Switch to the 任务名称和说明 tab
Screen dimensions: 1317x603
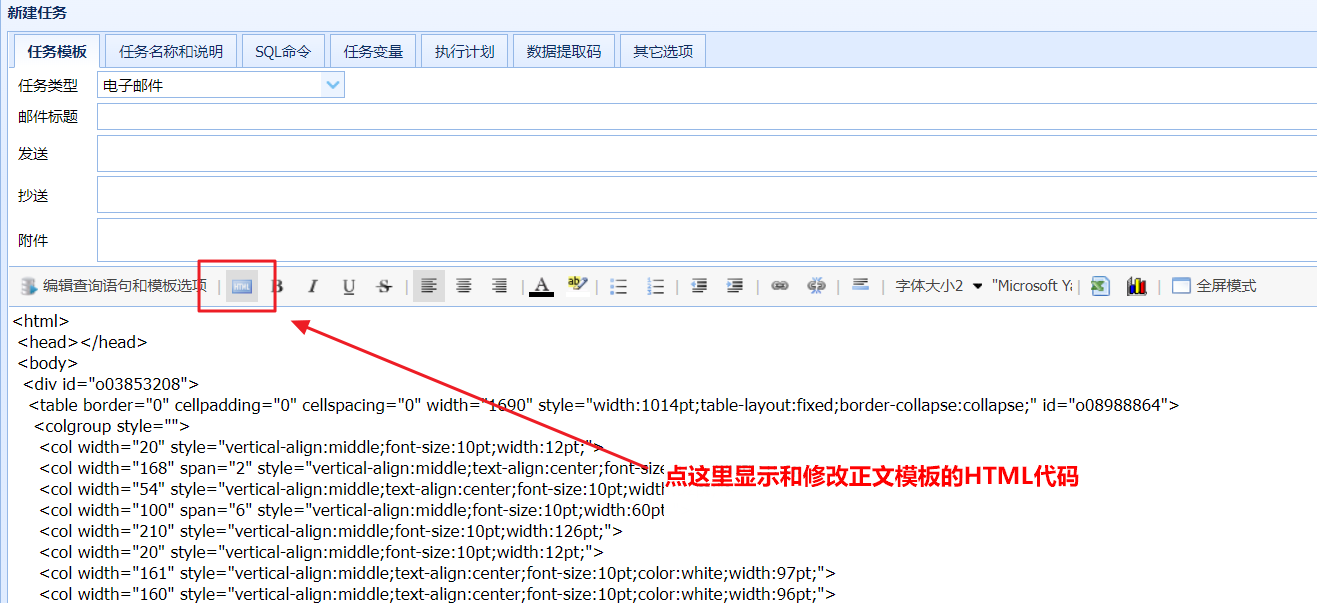point(171,51)
